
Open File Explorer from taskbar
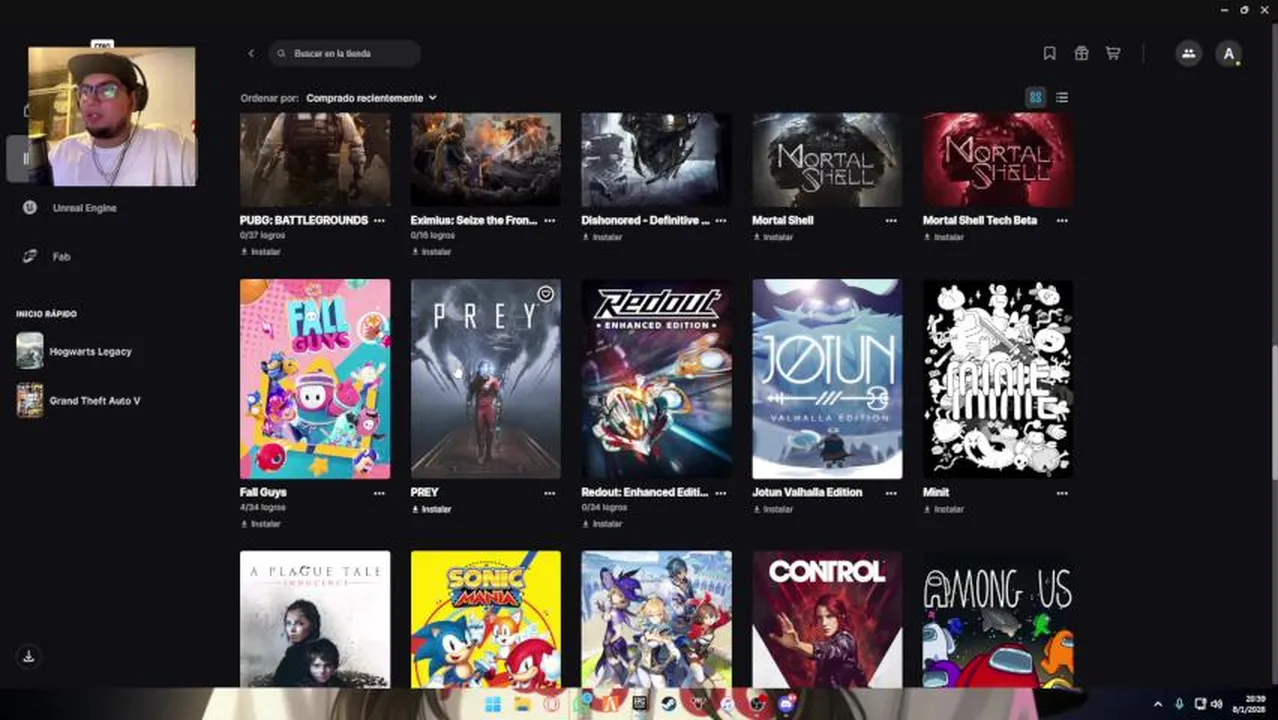(x=522, y=705)
